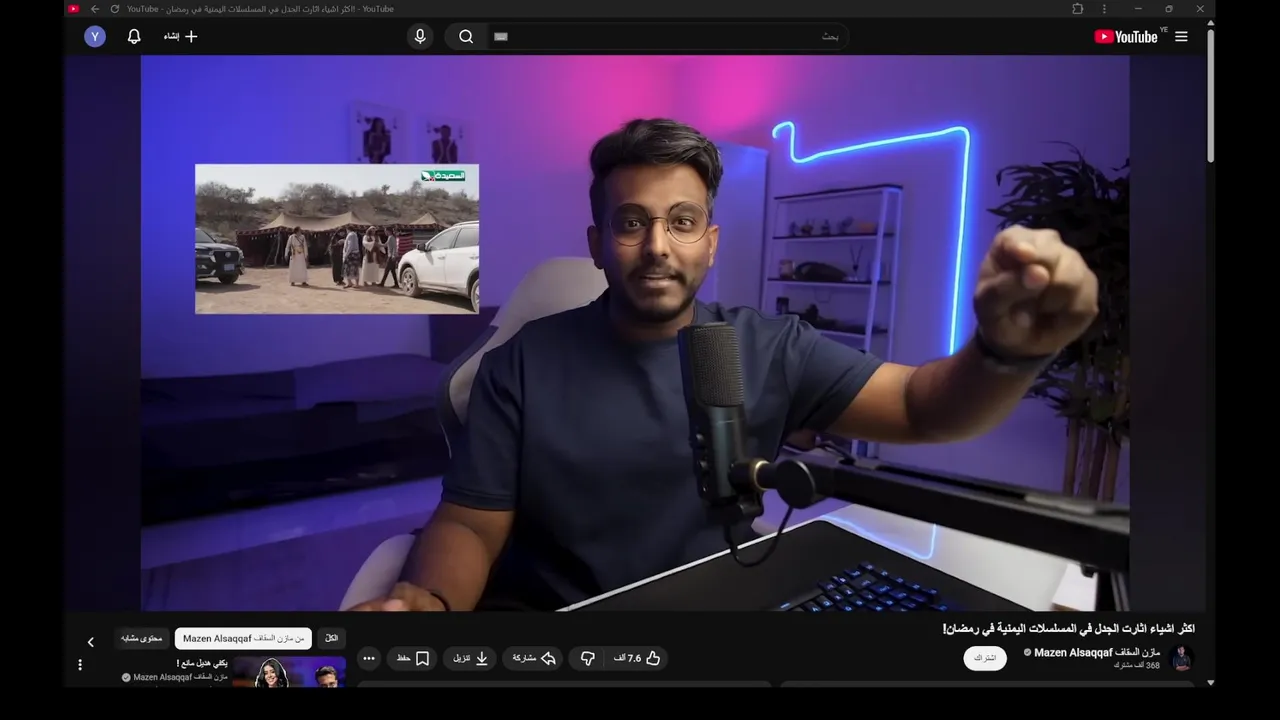Click the browser back arrow
The width and height of the screenshot is (1280, 720).
95,9
